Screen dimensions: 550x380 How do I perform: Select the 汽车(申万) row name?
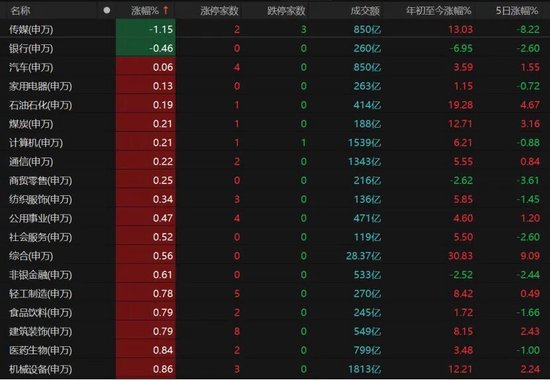click(31, 67)
